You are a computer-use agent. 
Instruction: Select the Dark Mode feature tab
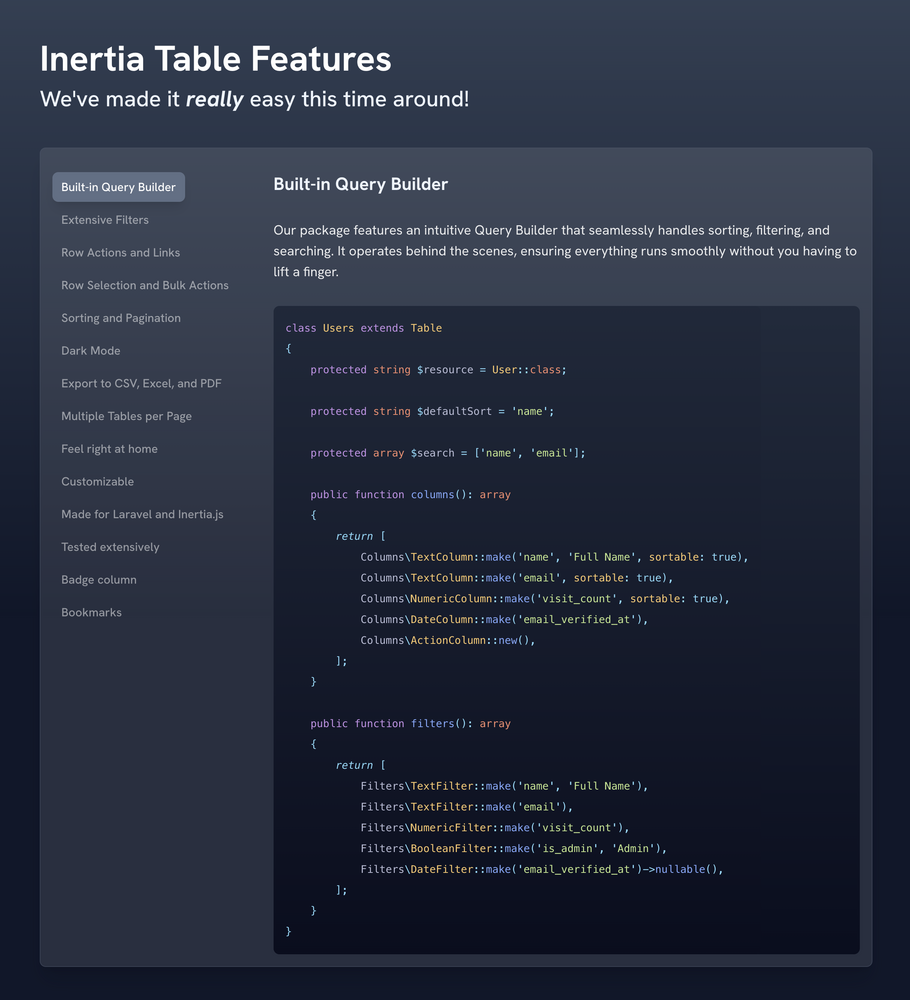[91, 351]
